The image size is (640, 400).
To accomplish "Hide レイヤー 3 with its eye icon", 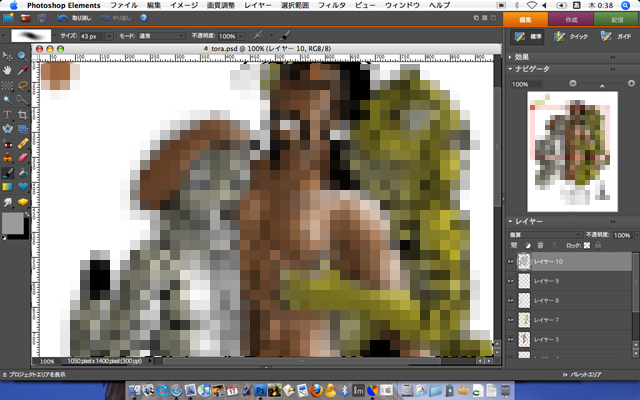I will (510, 340).
